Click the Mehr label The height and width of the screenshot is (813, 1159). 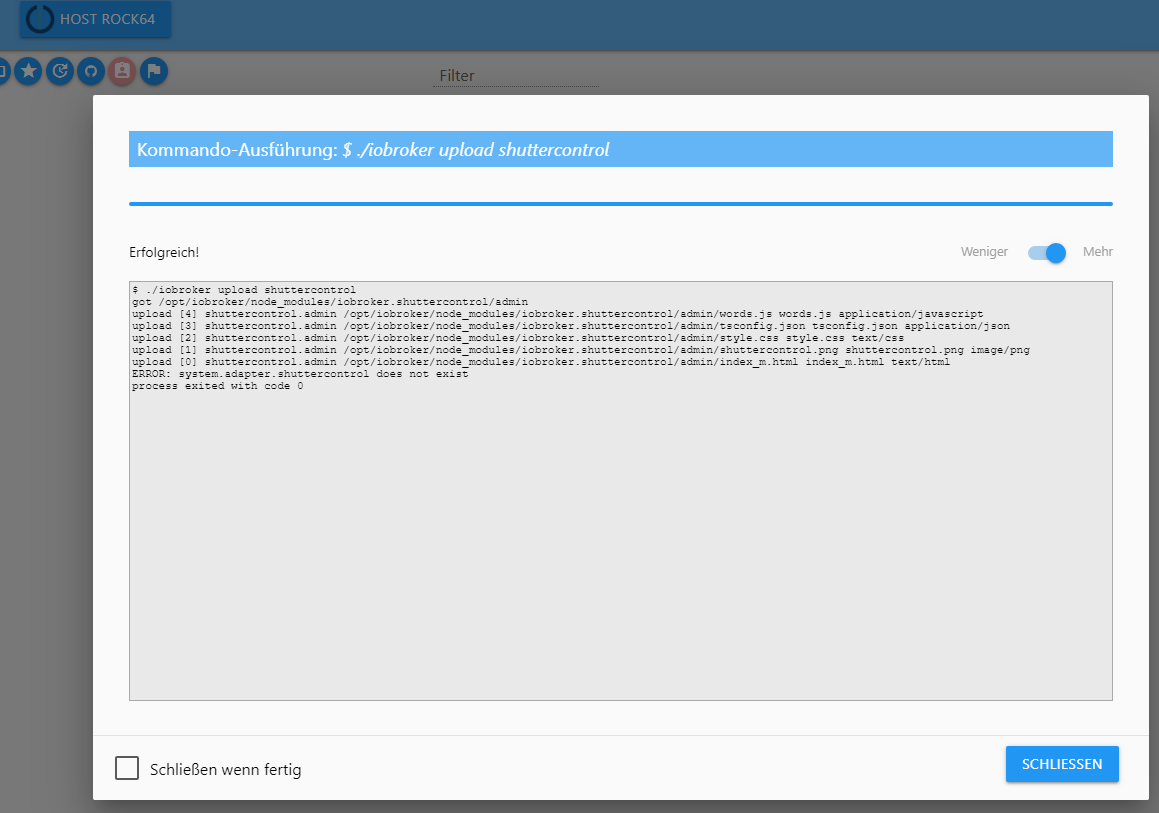(x=1098, y=252)
